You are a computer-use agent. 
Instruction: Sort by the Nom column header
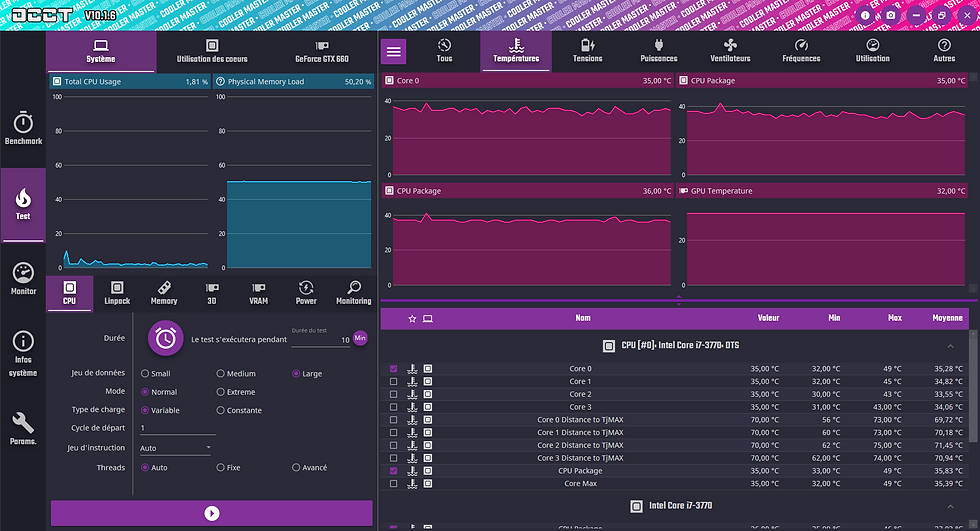pyautogui.click(x=582, y=318)
